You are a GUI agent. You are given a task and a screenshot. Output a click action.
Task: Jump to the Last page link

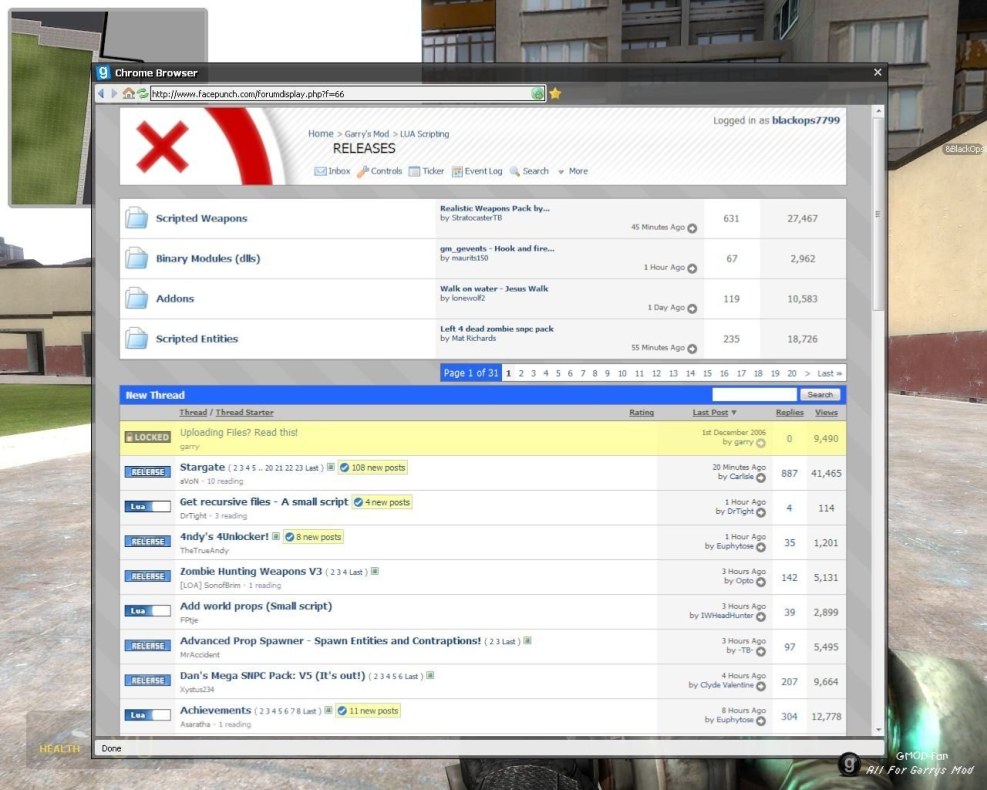click(x=829, y=373)
